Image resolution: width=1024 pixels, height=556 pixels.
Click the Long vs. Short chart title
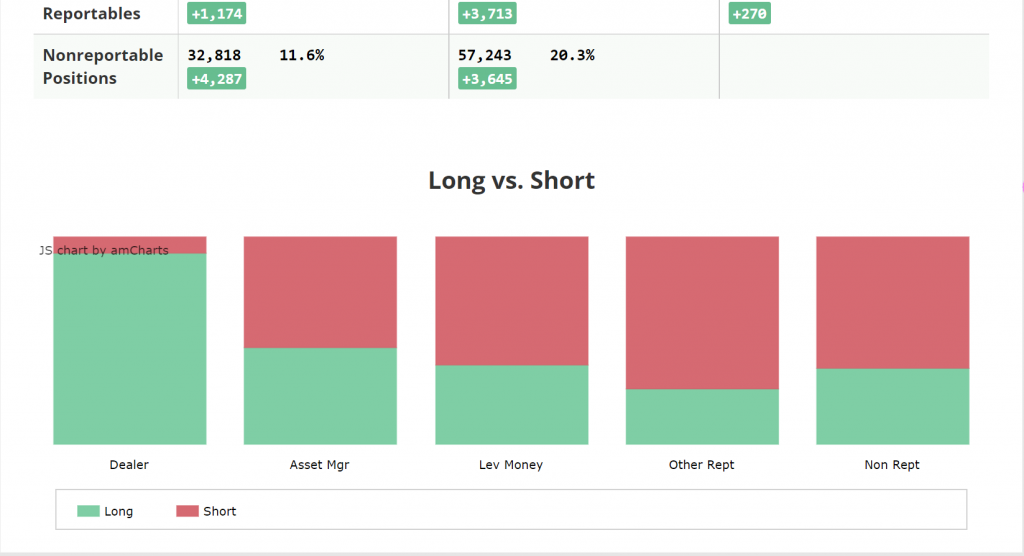[511, 180]
